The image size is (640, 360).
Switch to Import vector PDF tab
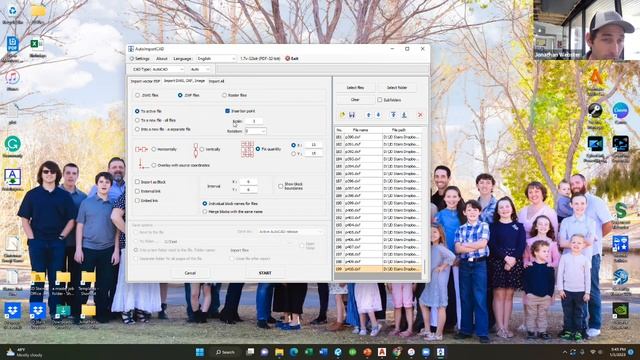point(145,81)
